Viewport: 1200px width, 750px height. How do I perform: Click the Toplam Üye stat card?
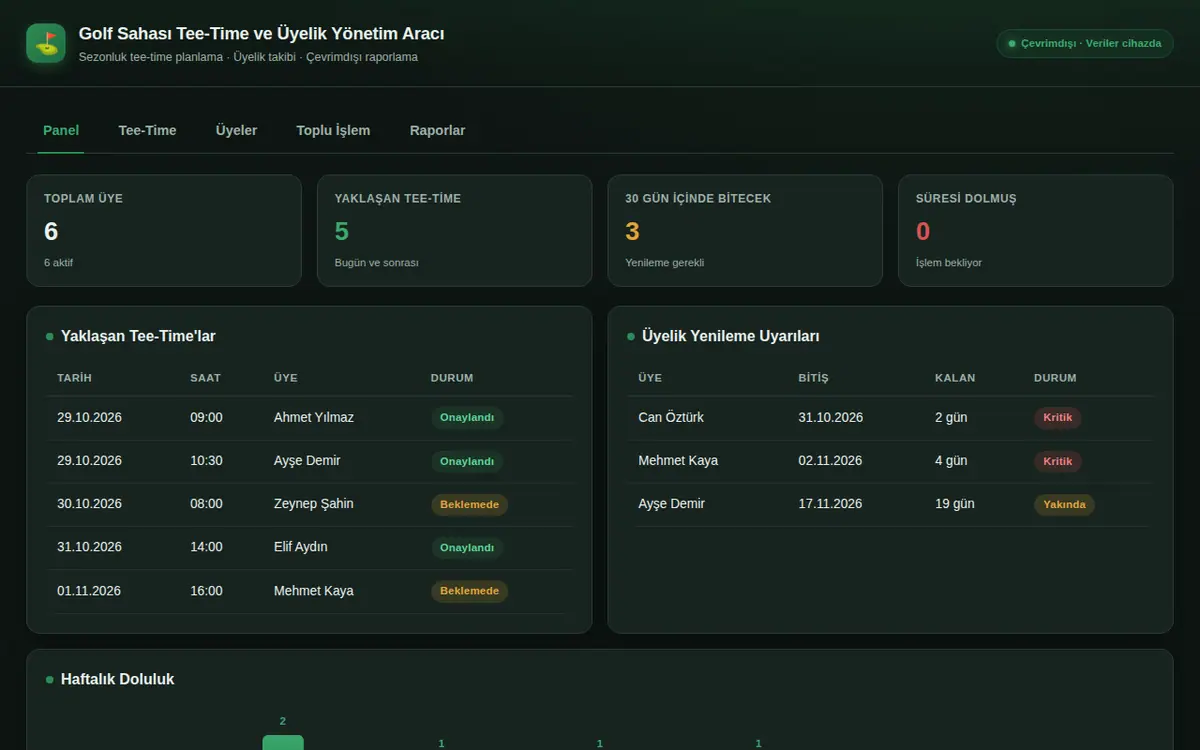point(164,231)
